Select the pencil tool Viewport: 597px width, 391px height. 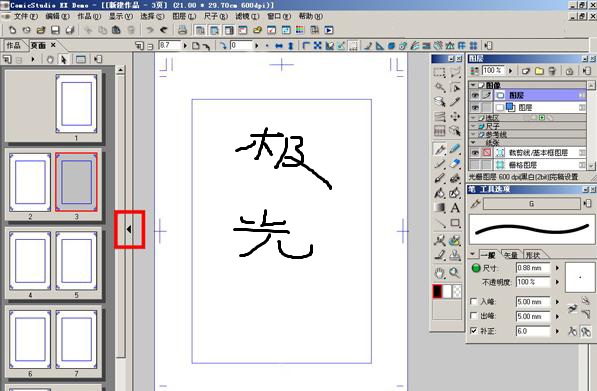pos(440,164)
